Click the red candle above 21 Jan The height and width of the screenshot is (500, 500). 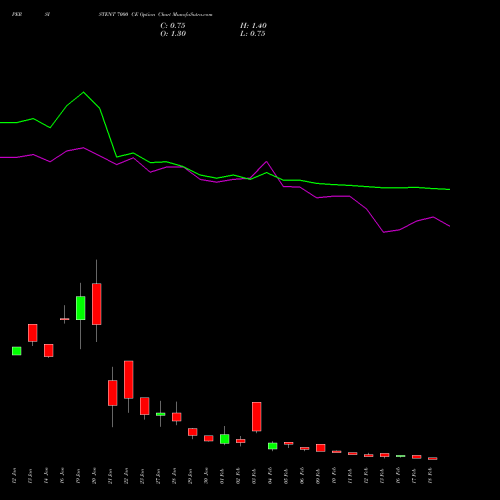coord(113,393)
